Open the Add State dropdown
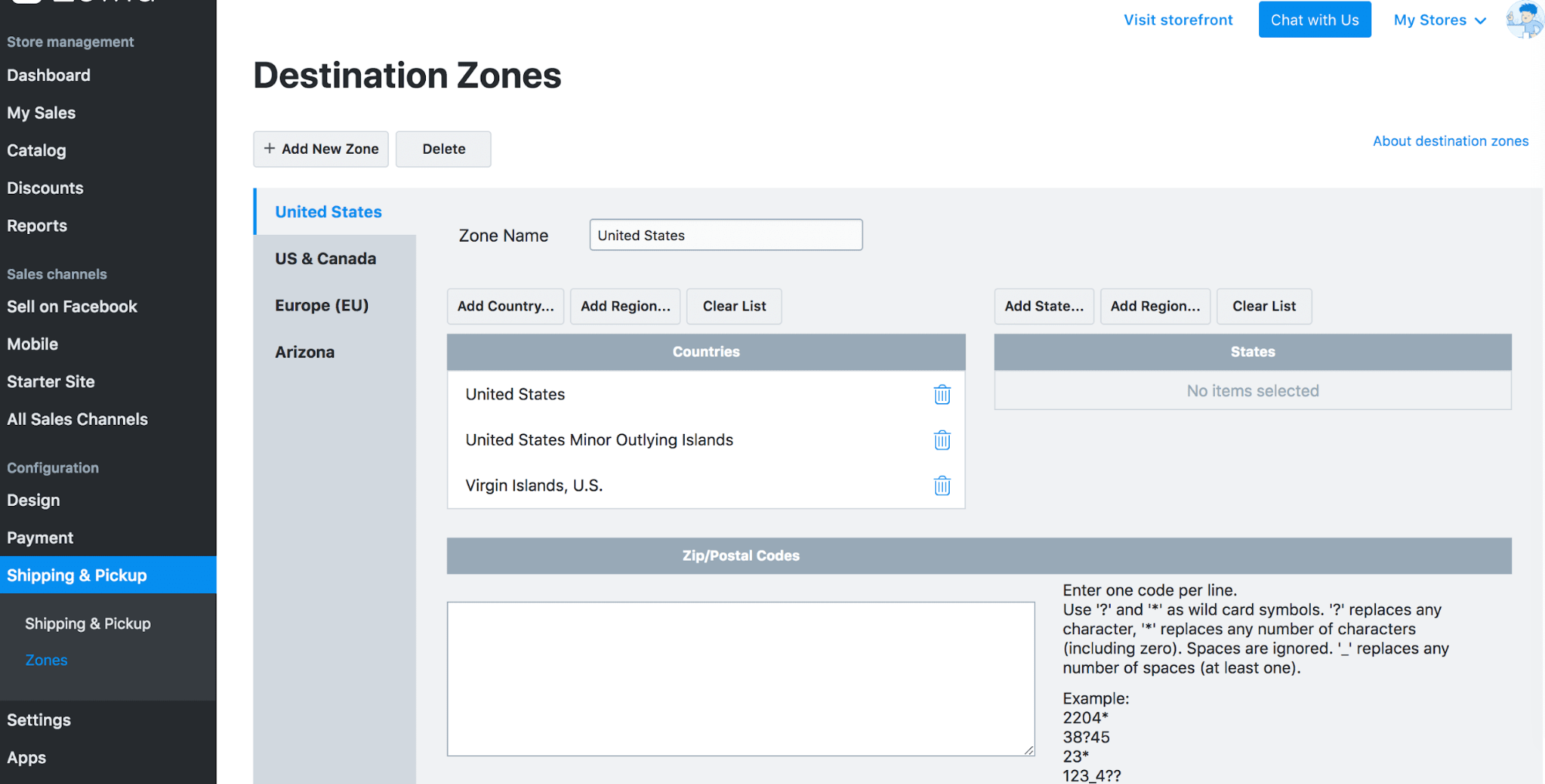1545x784 pixels. 1043,307
